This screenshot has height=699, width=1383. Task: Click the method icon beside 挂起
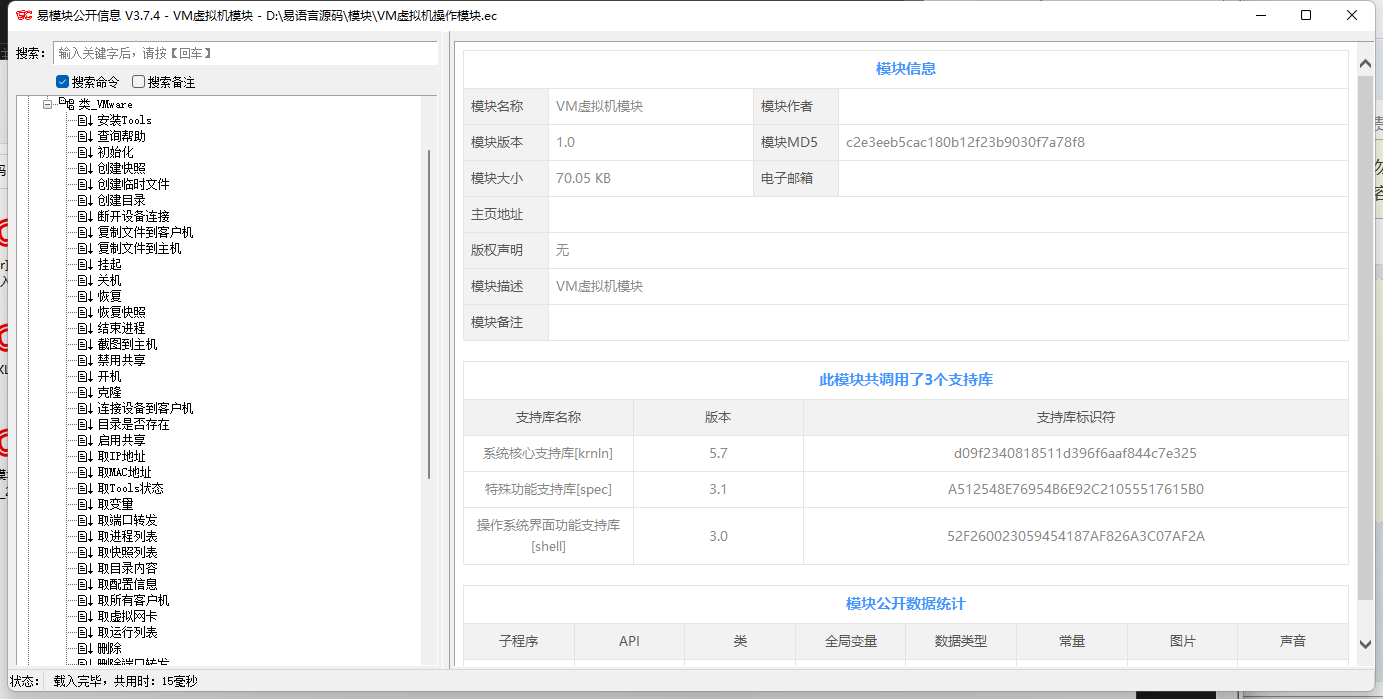(85, 264)
